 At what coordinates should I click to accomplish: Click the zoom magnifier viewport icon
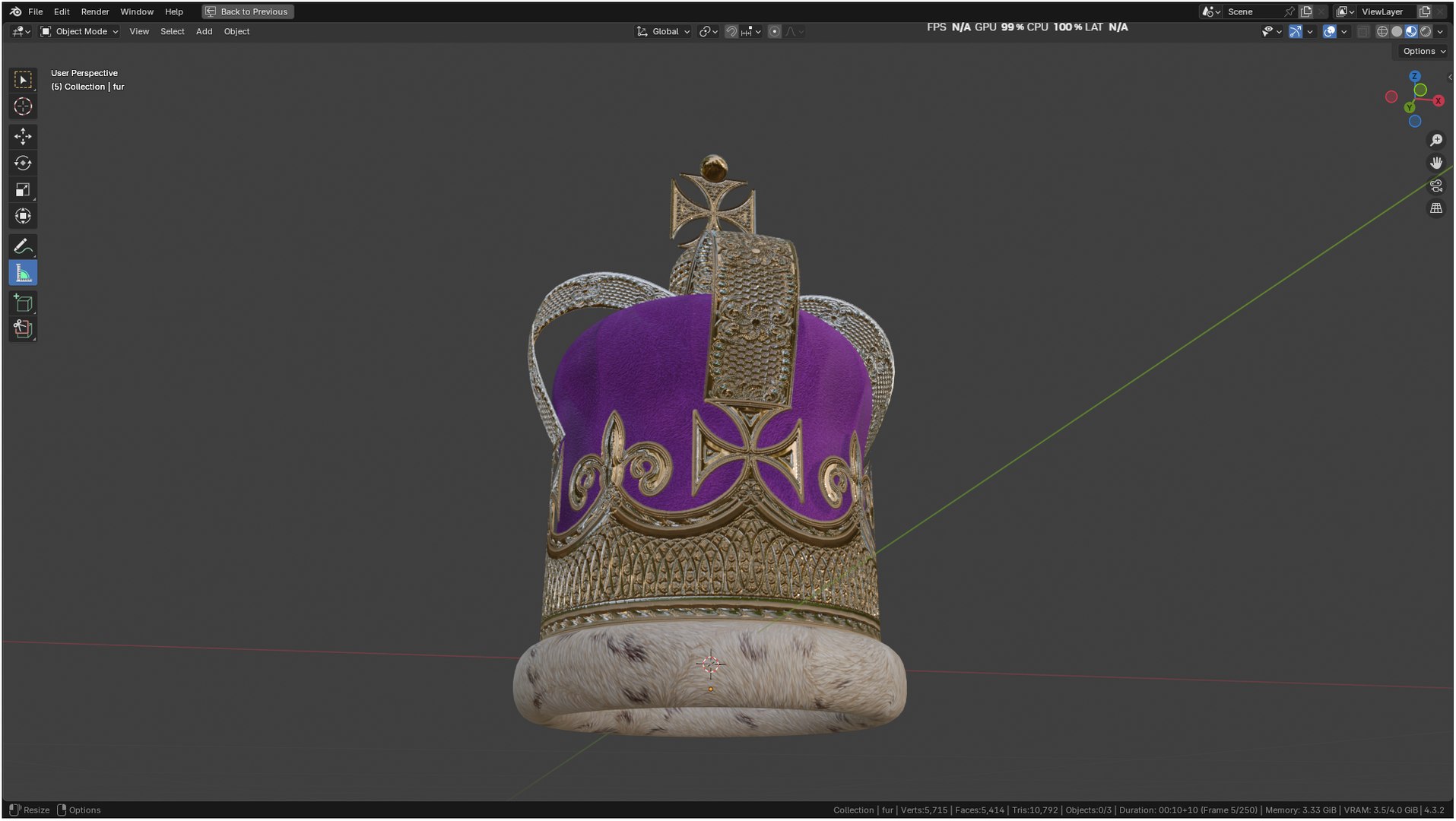(x=1435, y=140)
